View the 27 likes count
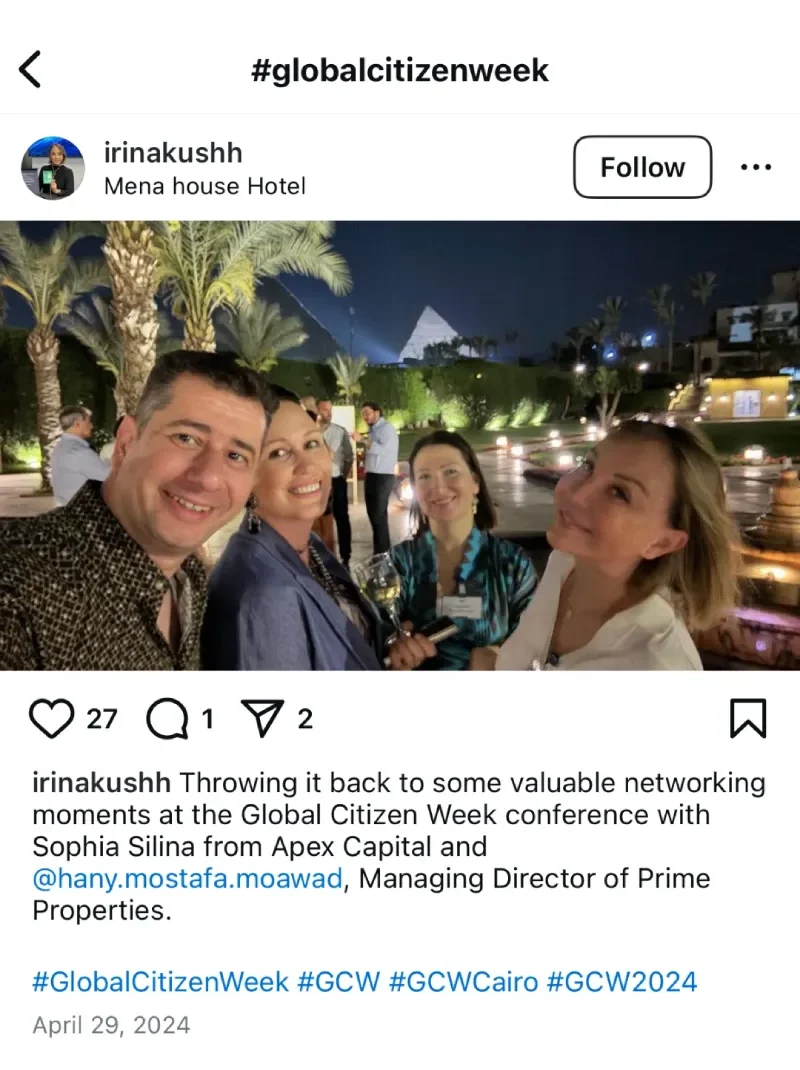This screenshot has height=1070, width=800. tap(102, 719)
